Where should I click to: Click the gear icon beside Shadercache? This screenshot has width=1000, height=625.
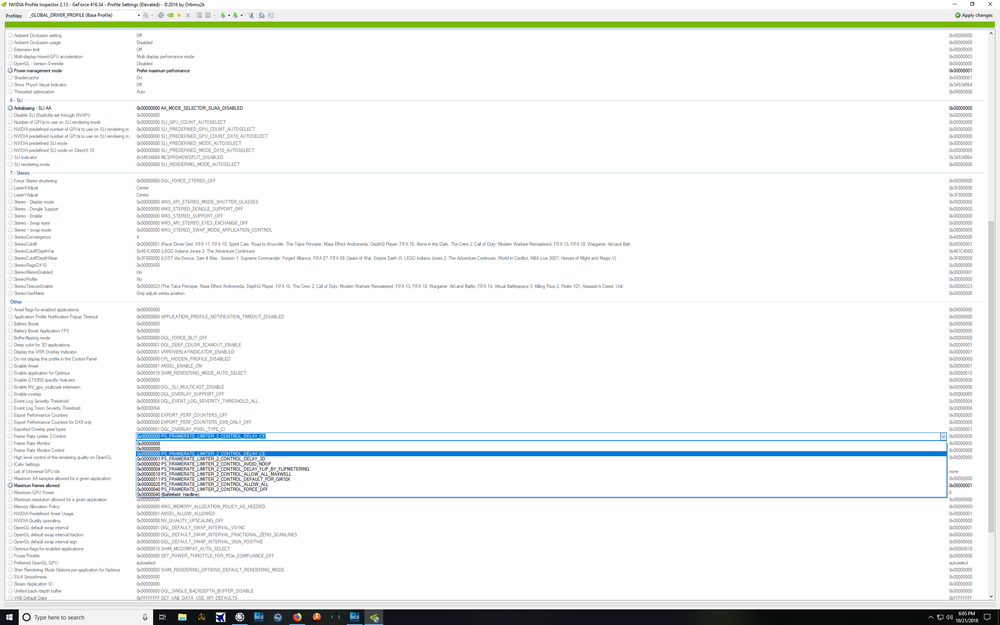[10, 78]
